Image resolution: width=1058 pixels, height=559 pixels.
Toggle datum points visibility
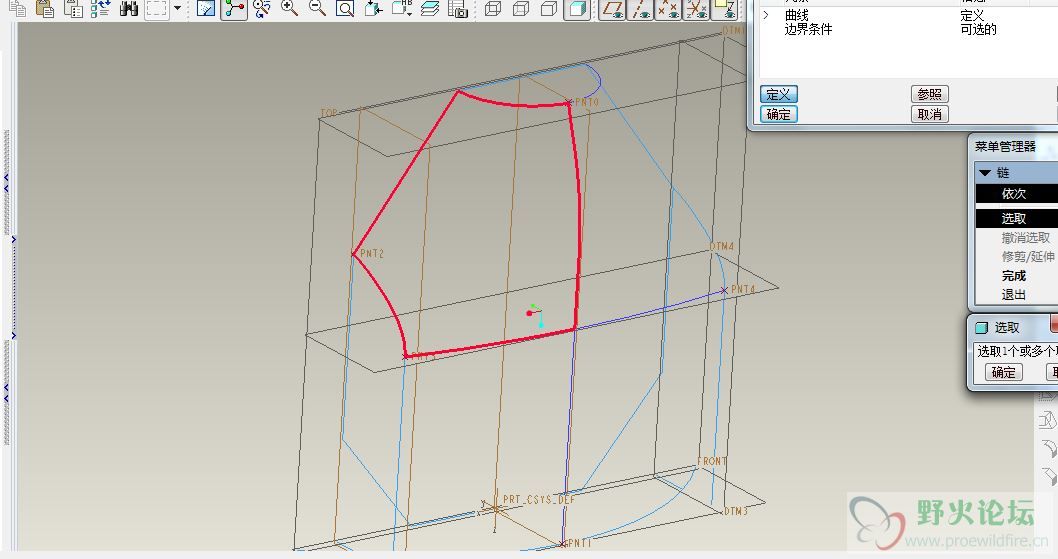pyautogui.click(x=669, y=9)
